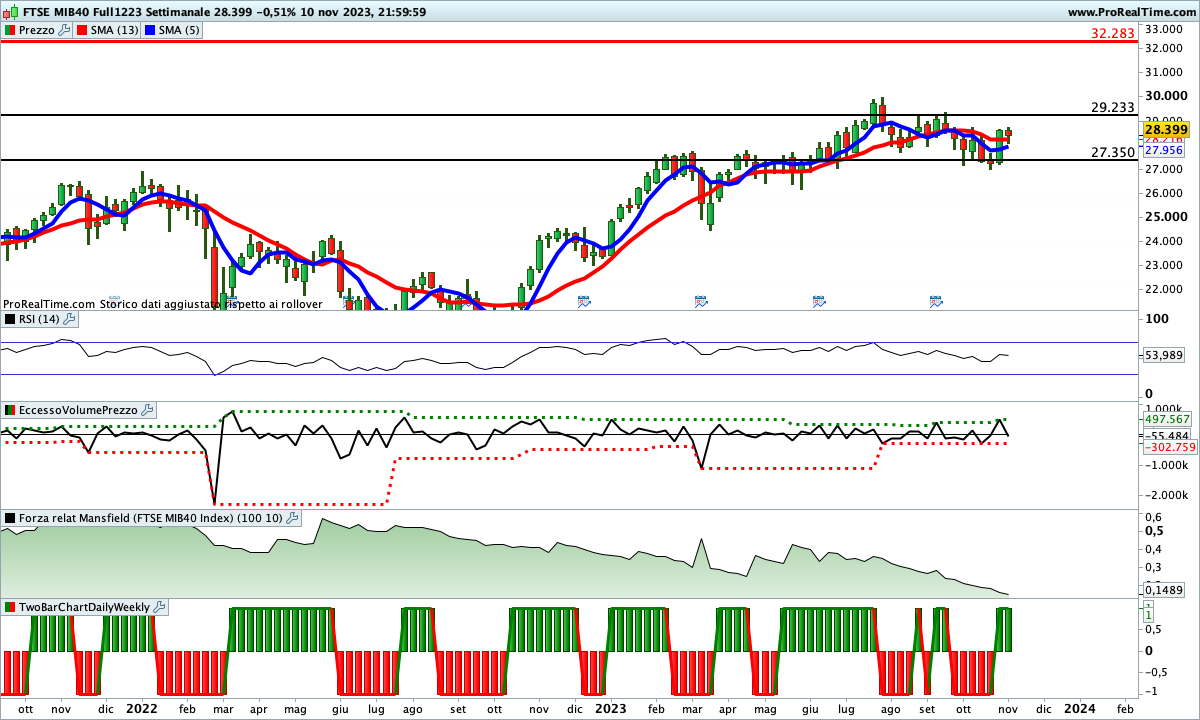Image resolution: width=1200 pixels, height=720 pixels.
Task: Click the yellow 28.399 current price tag
Action: 1165,130
